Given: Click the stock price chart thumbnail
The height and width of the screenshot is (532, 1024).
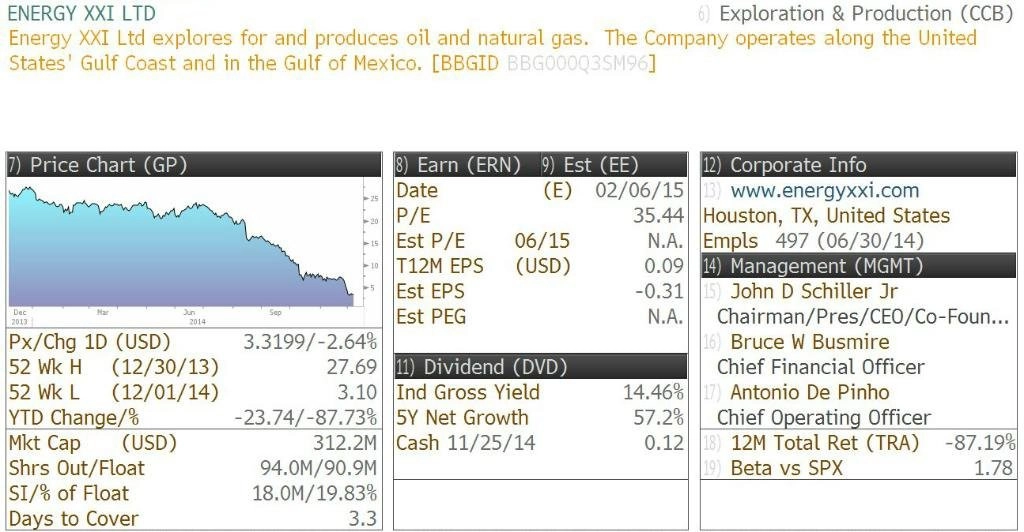Looking at the screenshot, I should (x=194, y=251).
